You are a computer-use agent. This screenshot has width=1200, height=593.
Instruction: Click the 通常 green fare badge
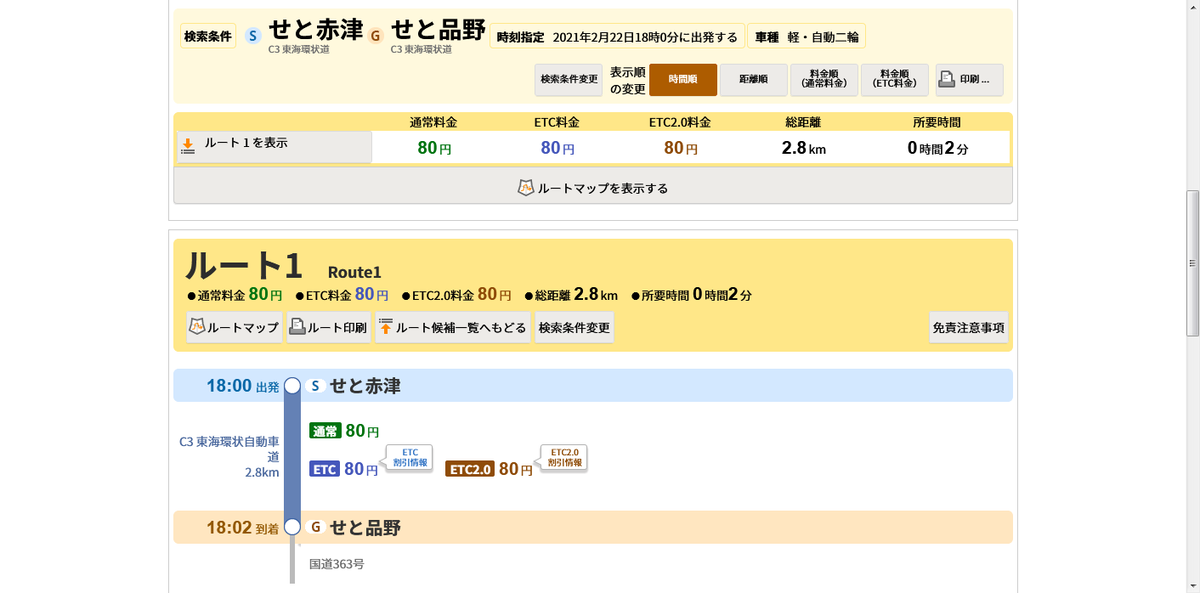[x=324, y=431]
